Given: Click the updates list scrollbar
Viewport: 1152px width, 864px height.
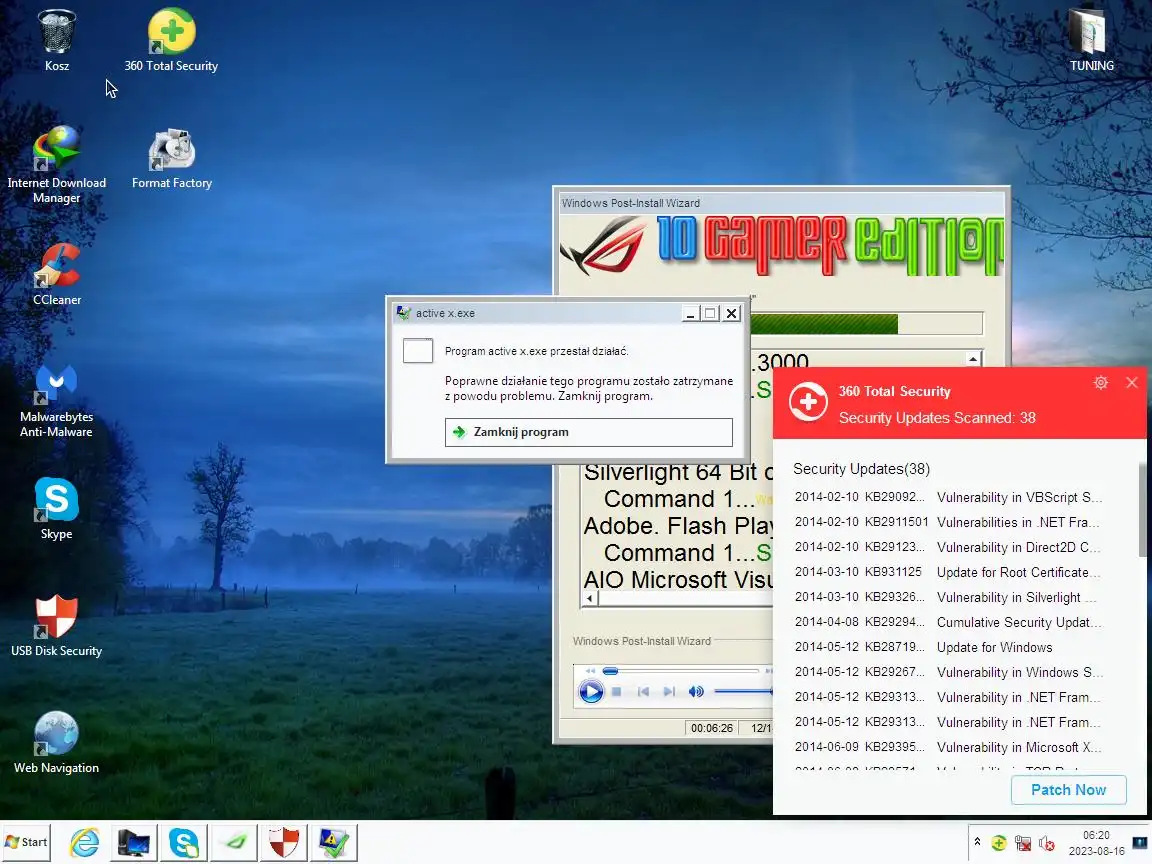Looking at the screenshot, I should 1142,510.
